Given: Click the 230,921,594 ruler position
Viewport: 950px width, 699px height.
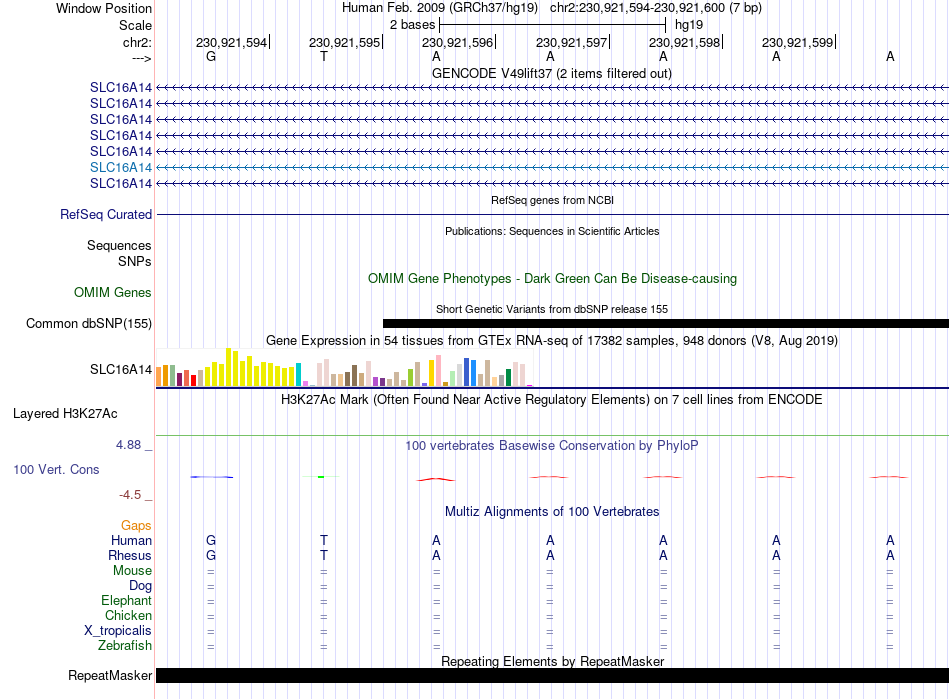Looking at the screenshot, I should click(x=231, y=42).
